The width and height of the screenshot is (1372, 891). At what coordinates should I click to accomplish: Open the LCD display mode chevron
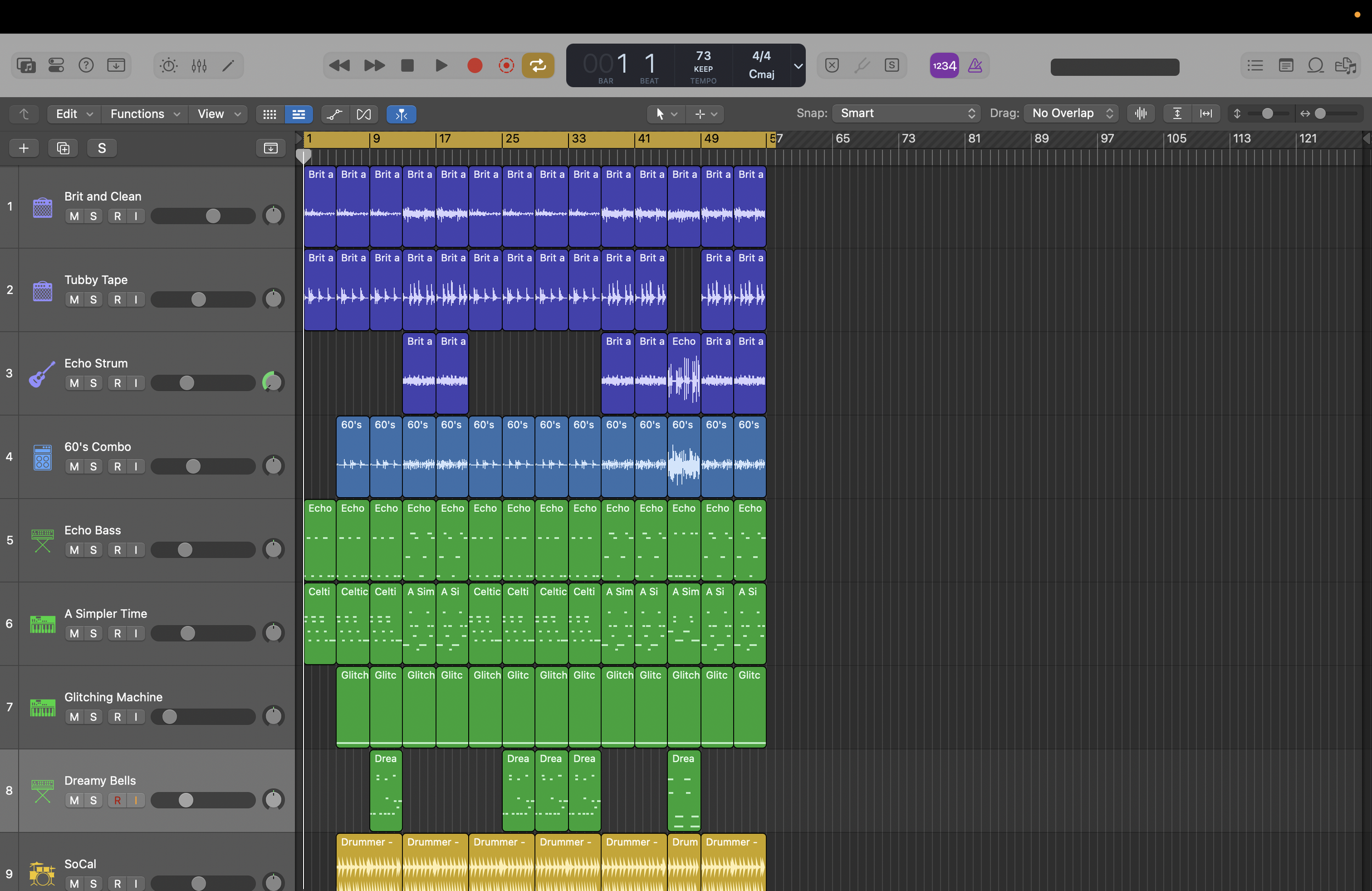(x=798, y=66)
